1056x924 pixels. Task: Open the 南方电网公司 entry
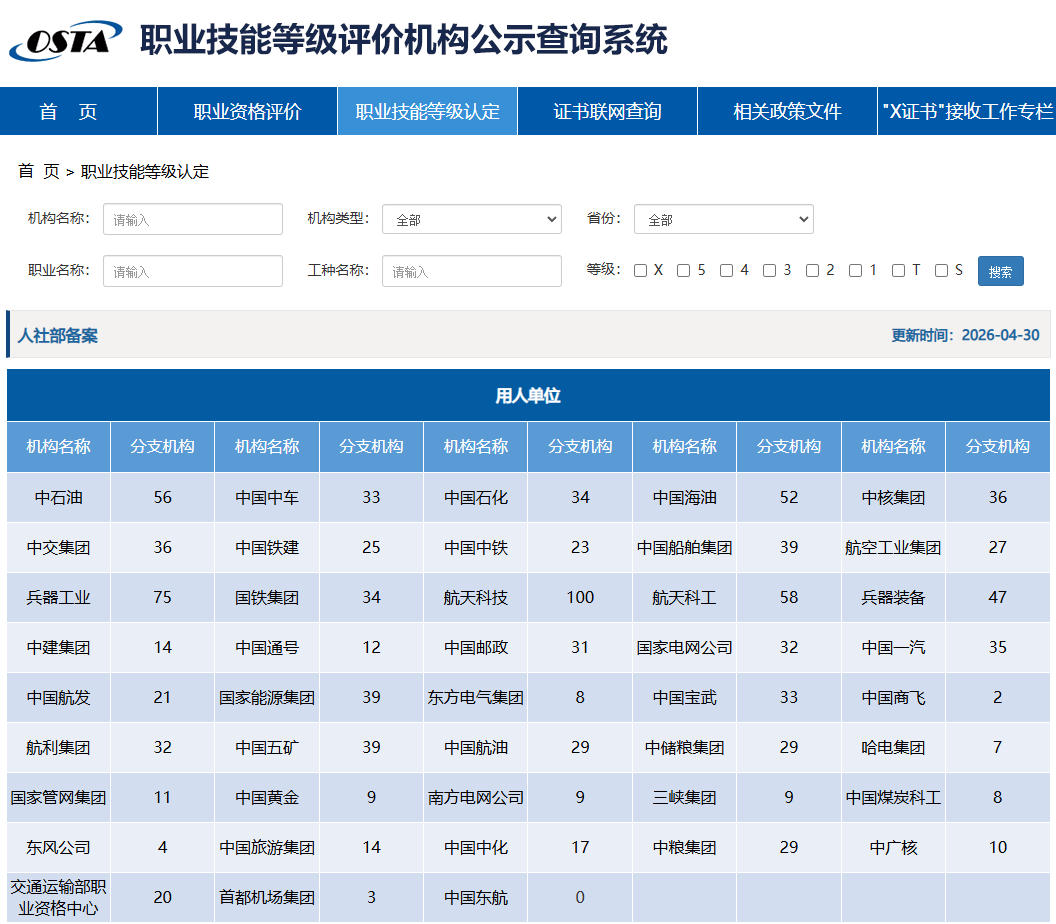(475, 797)
